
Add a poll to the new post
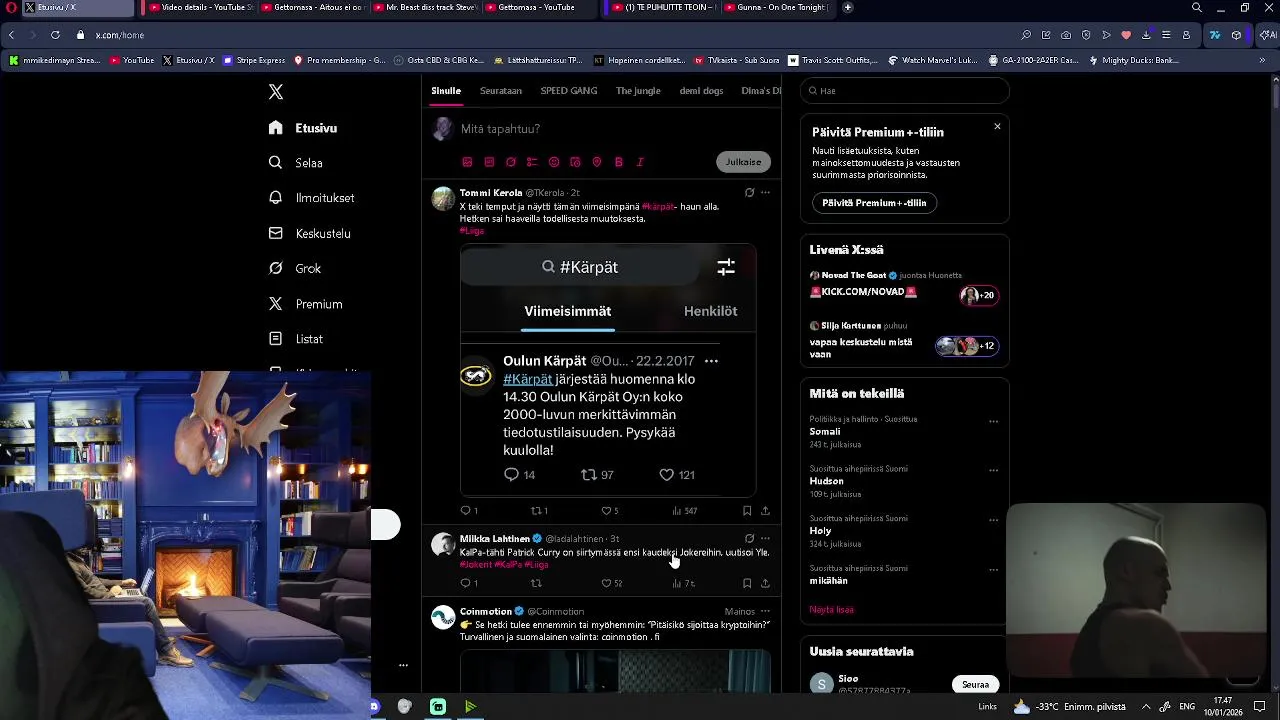tap(532, 162)
